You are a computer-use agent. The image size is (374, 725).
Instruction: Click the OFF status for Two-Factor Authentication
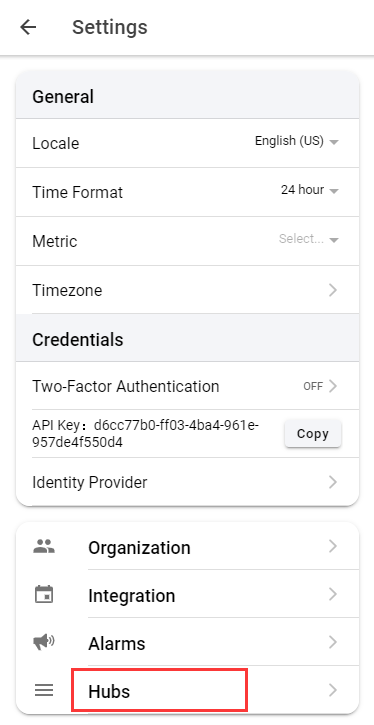[313, 387]
